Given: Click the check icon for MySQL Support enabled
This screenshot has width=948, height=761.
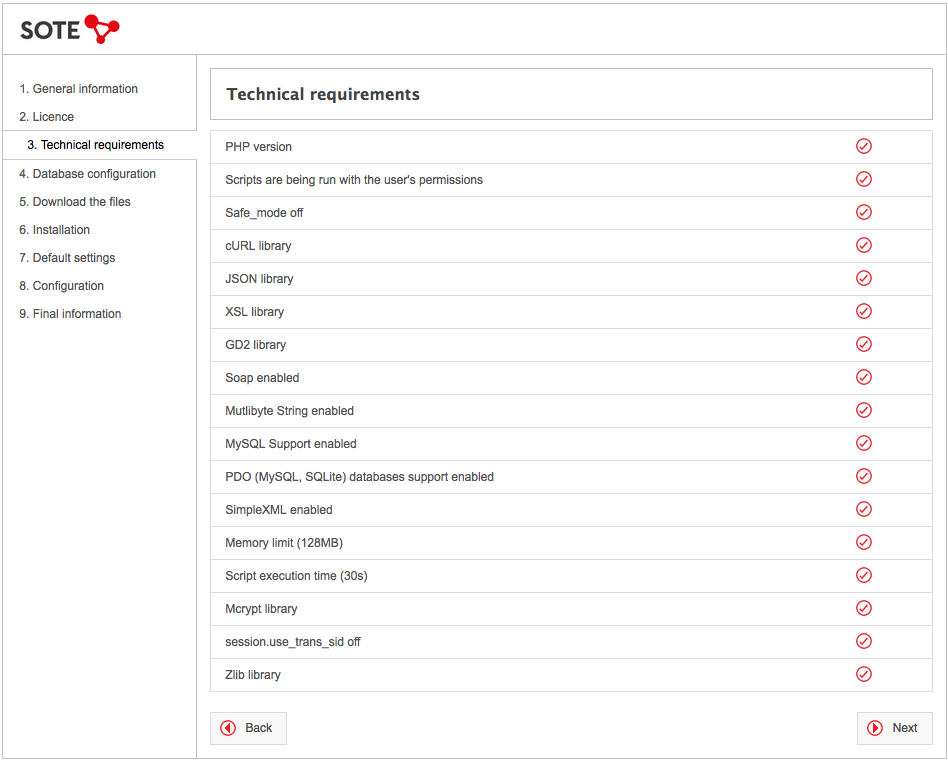Looking at the screenshot, I should (x=863, y=443).
